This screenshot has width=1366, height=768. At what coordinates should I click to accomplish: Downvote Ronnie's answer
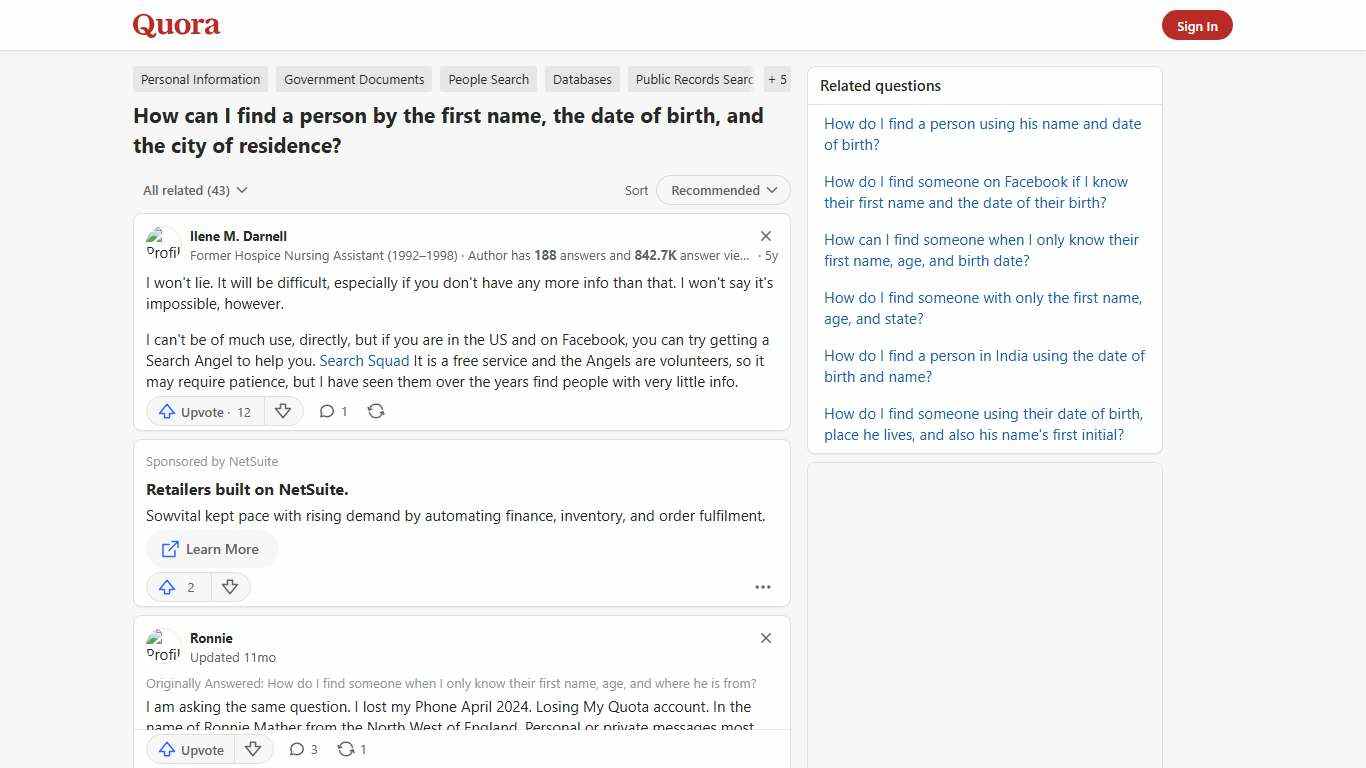[253, 749]
